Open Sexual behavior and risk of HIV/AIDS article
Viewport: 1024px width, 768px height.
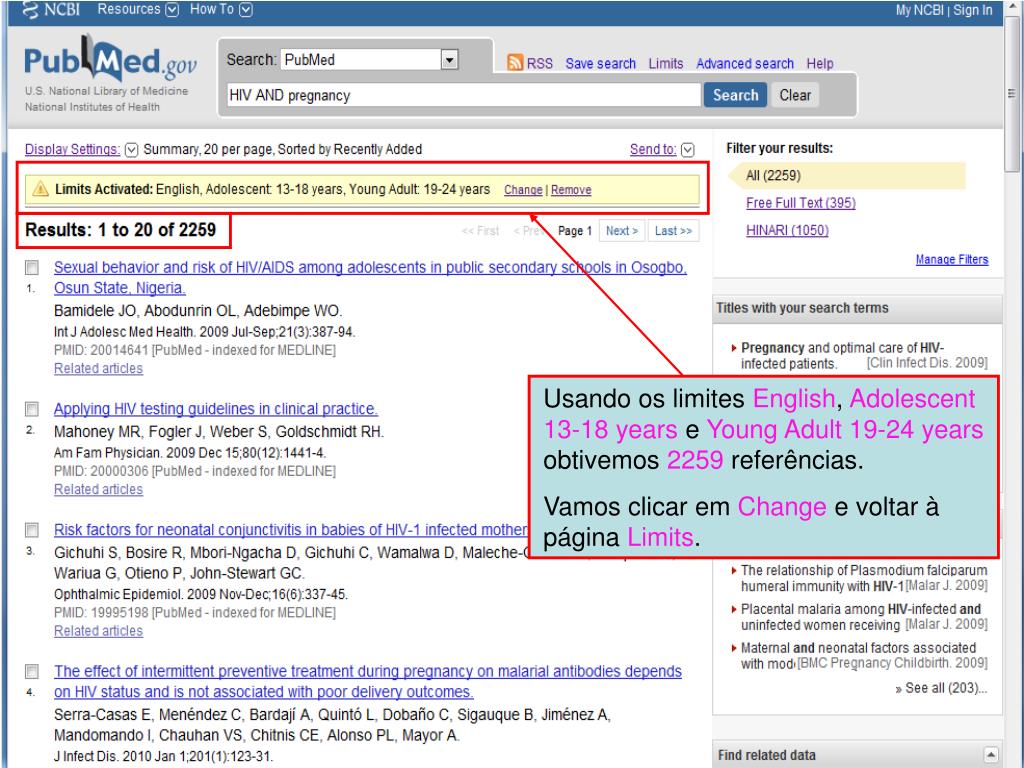pos(370,278)
